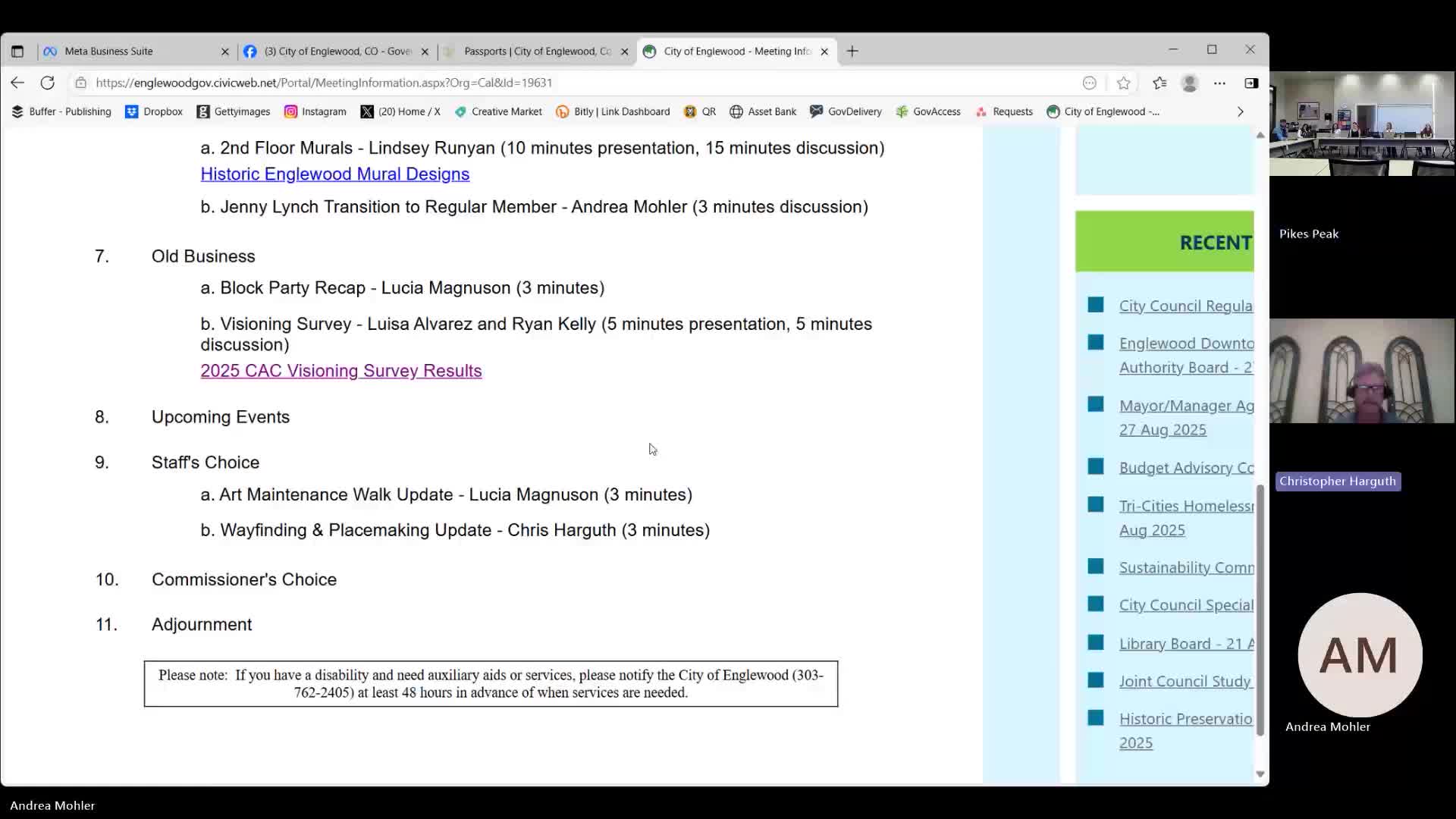Toggle the browser sidebar icon

(1251, 83)
